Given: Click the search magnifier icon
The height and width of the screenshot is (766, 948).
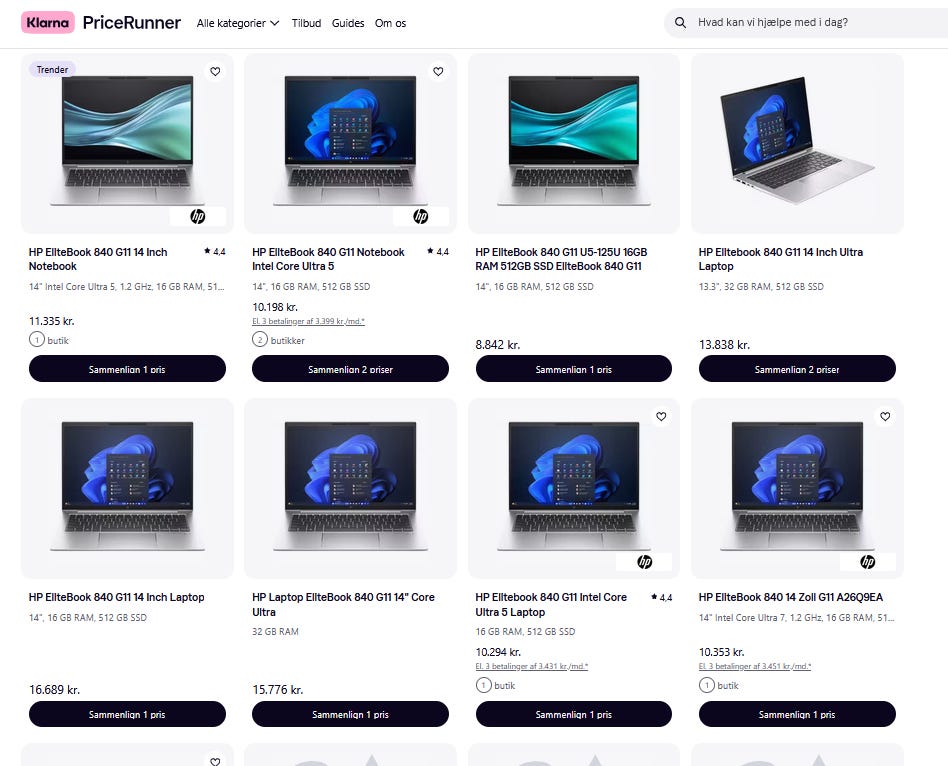Looking at the screenshot, I should click(680, 22).
